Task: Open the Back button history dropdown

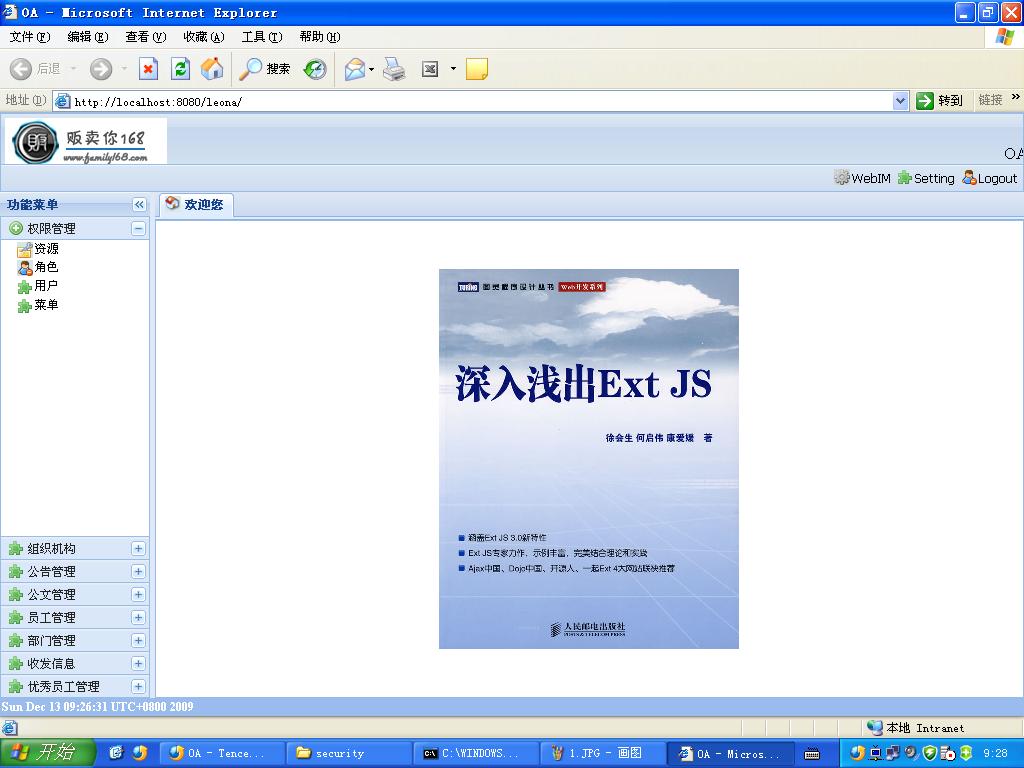Action: coord(73,69)
